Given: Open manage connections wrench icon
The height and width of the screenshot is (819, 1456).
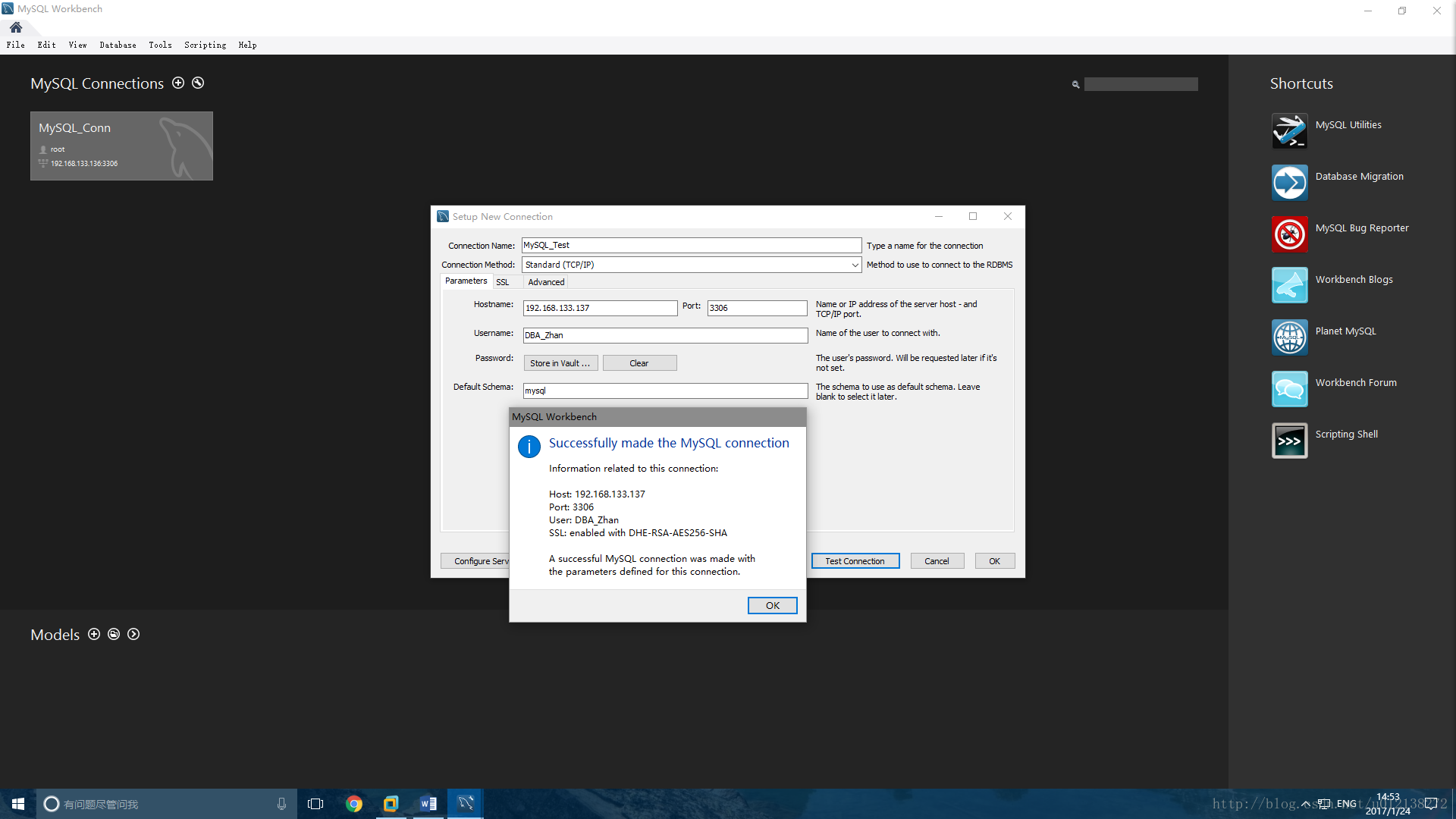Looking at the screenshot, I should (x=198, y=83).
